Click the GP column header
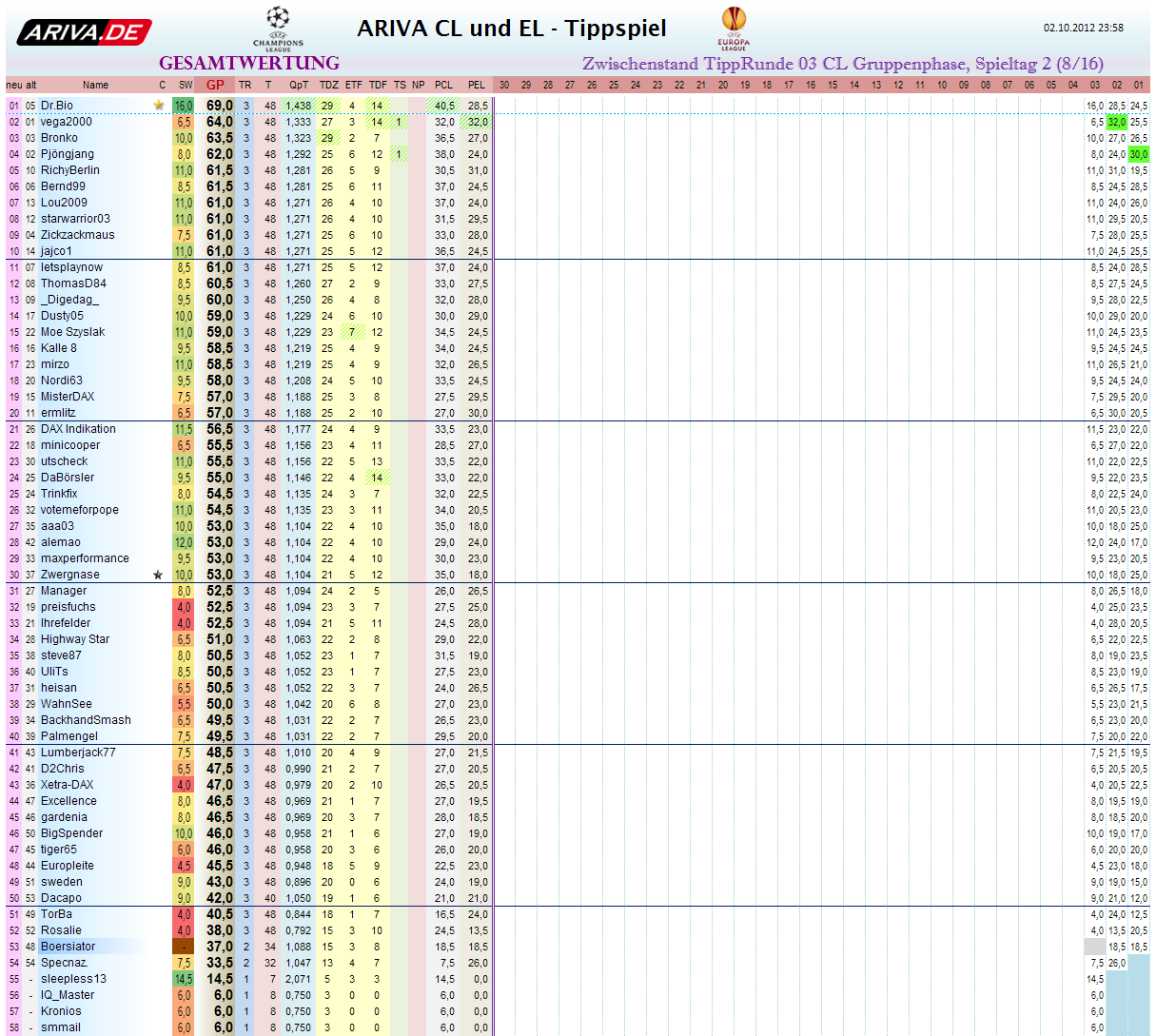This screenshot has width=1156, height=1036. tap(215, 85)
